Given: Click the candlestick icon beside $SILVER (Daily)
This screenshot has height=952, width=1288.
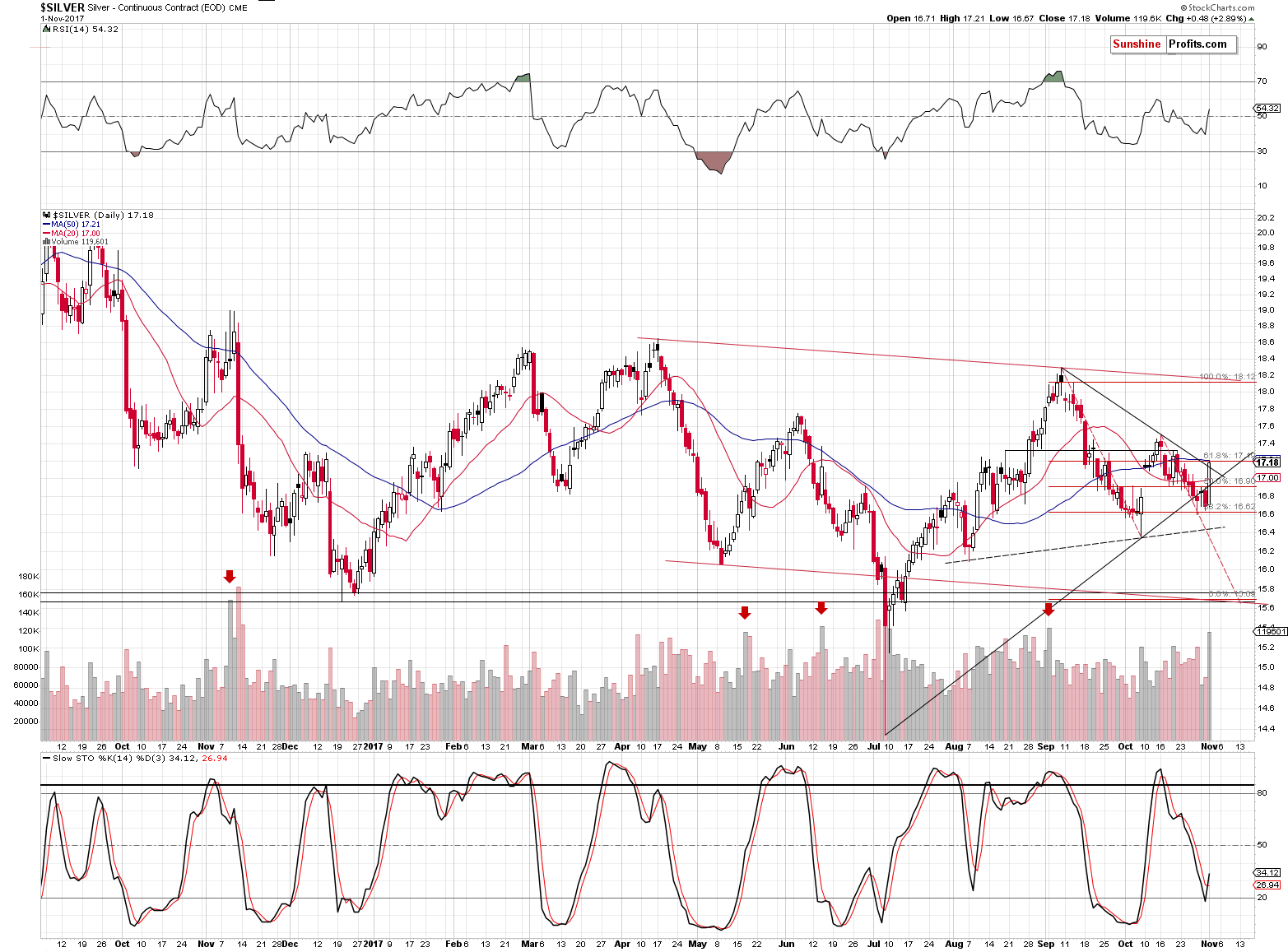Looking at the screenshot, I should click(47, 215).
